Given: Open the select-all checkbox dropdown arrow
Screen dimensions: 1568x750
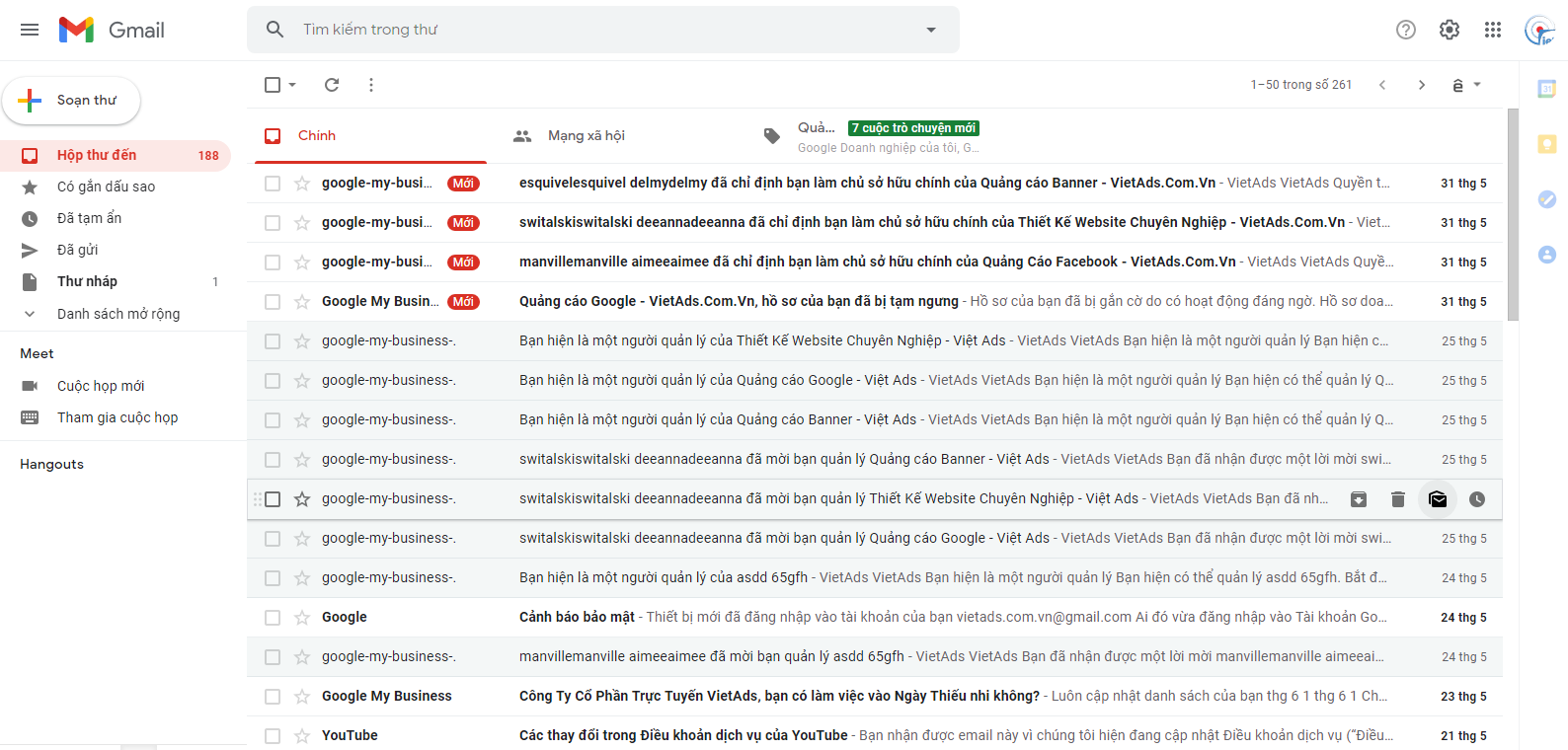Looking at the screenshot, I should tap(293, 85).
